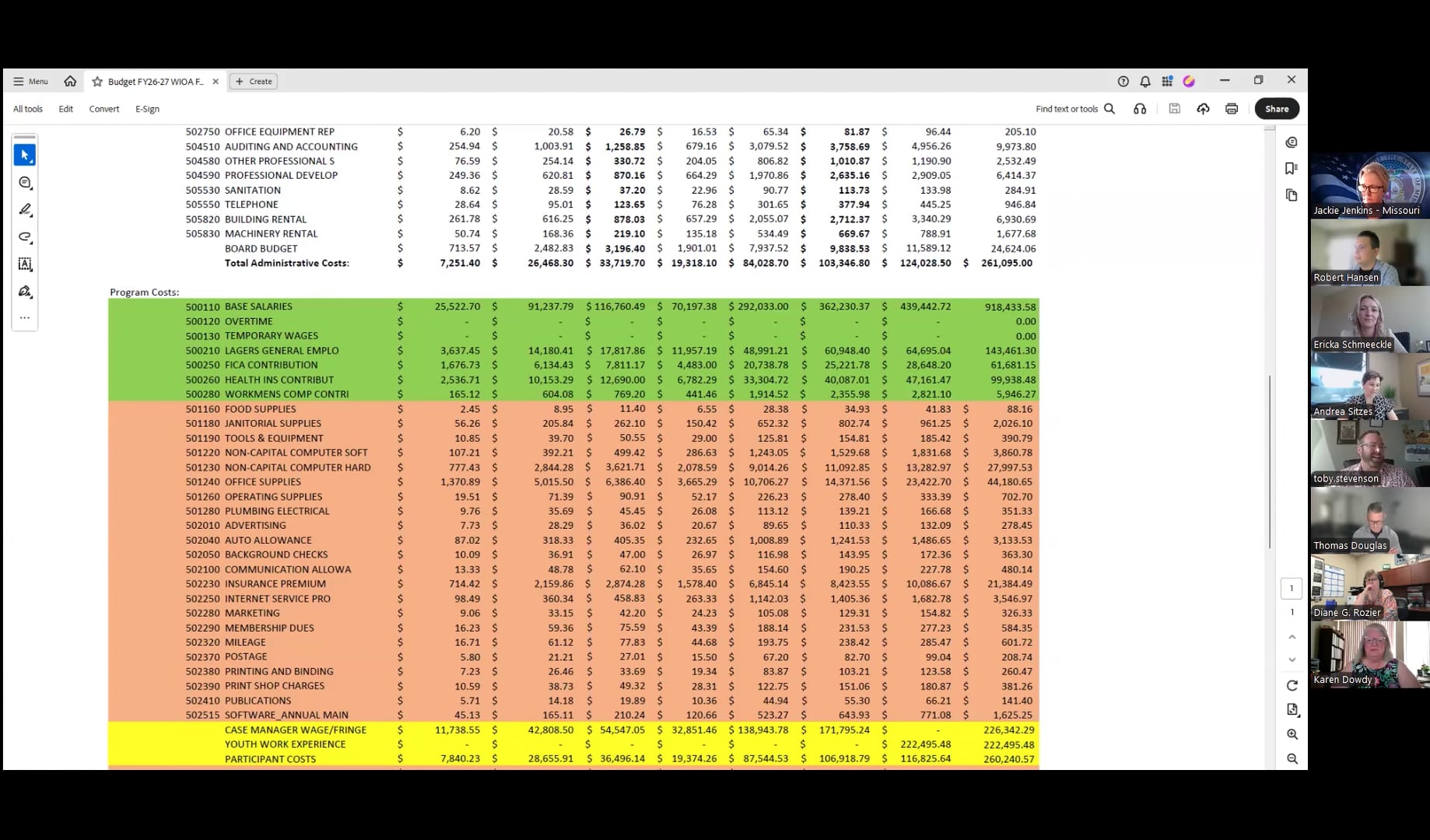Expand more tools ellipsis in sidebar

(x=25, y=317)
